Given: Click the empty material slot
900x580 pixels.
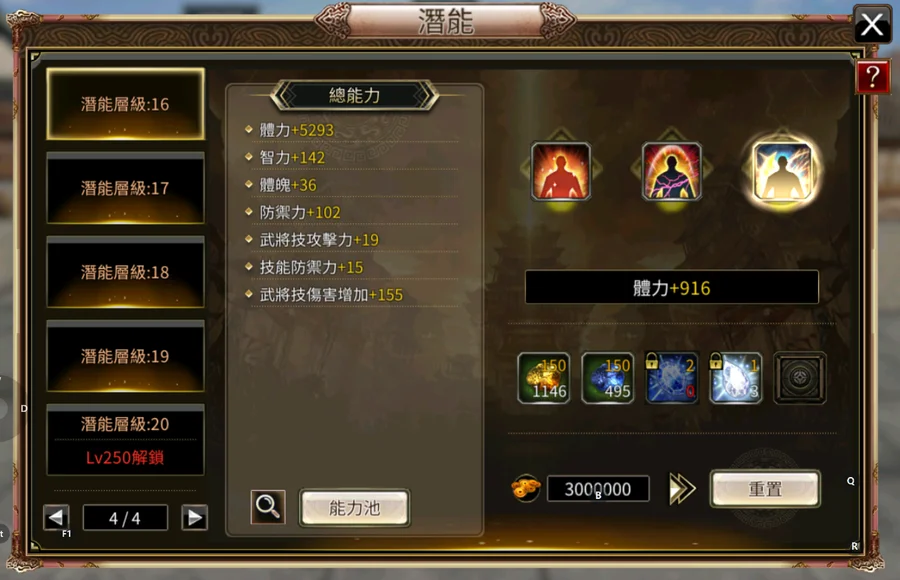Looking at the screenshot, I should [800, 378].
